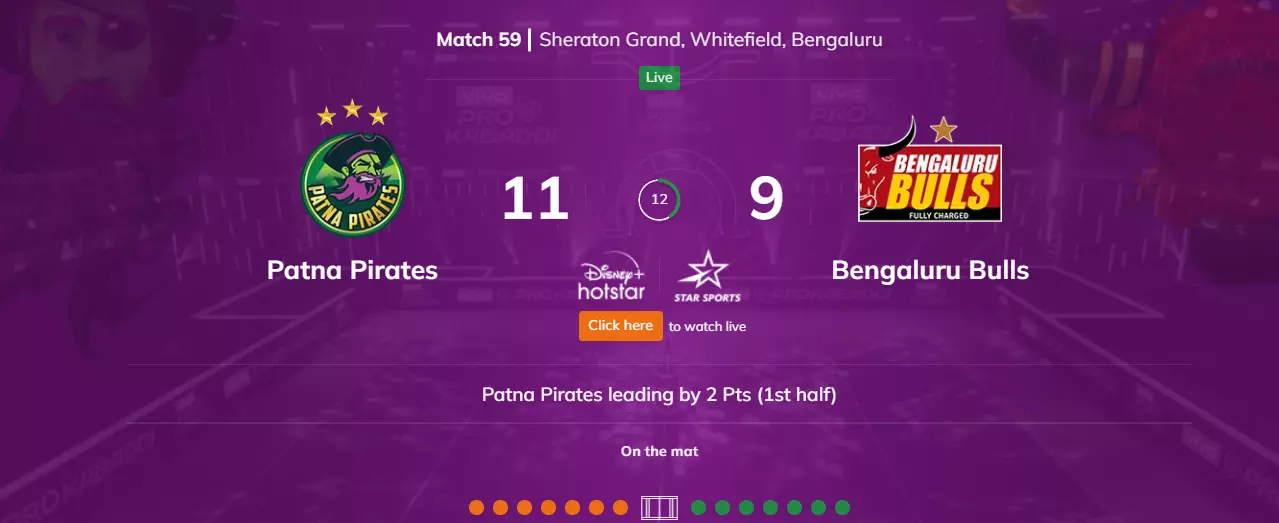
Task: Click the 'On the mat' heading
Action: click(659, 451)
